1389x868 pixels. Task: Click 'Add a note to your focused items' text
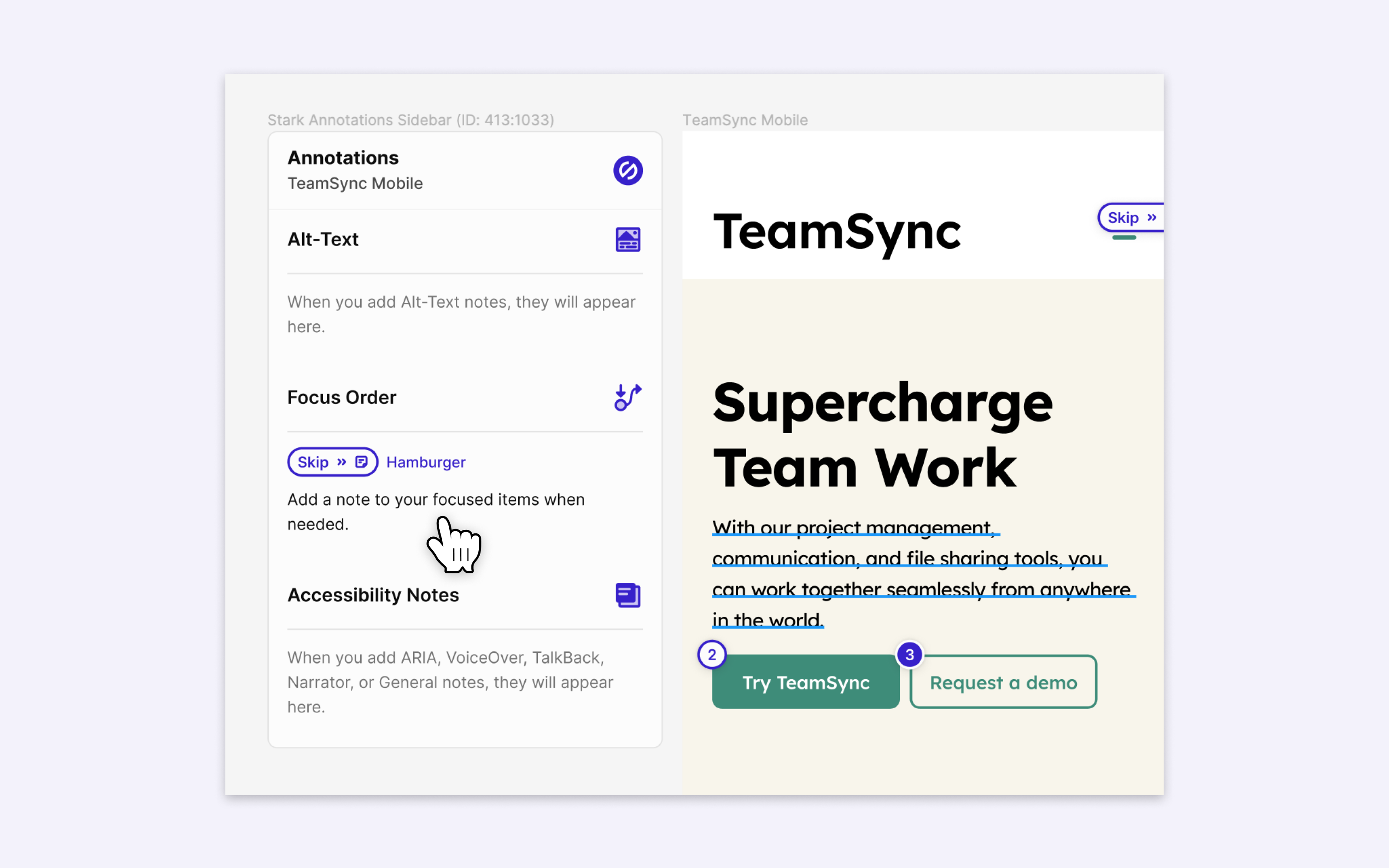[436, 512]
